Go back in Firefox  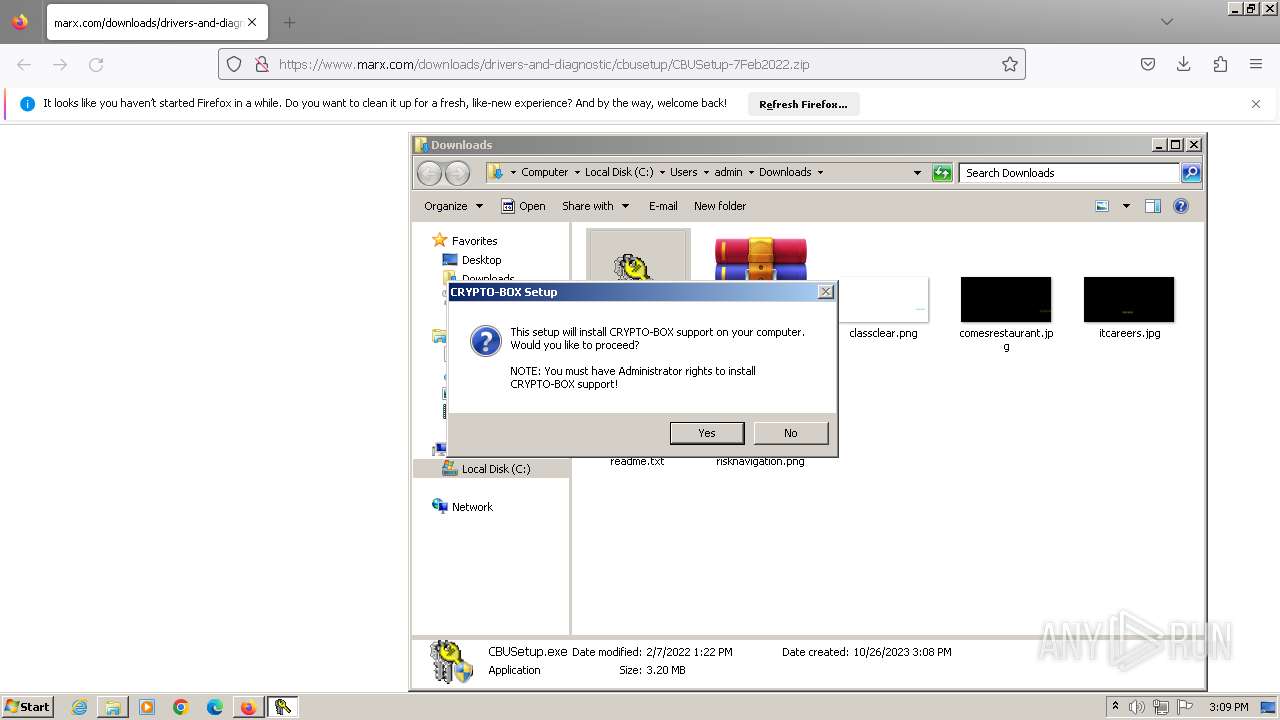24,64
